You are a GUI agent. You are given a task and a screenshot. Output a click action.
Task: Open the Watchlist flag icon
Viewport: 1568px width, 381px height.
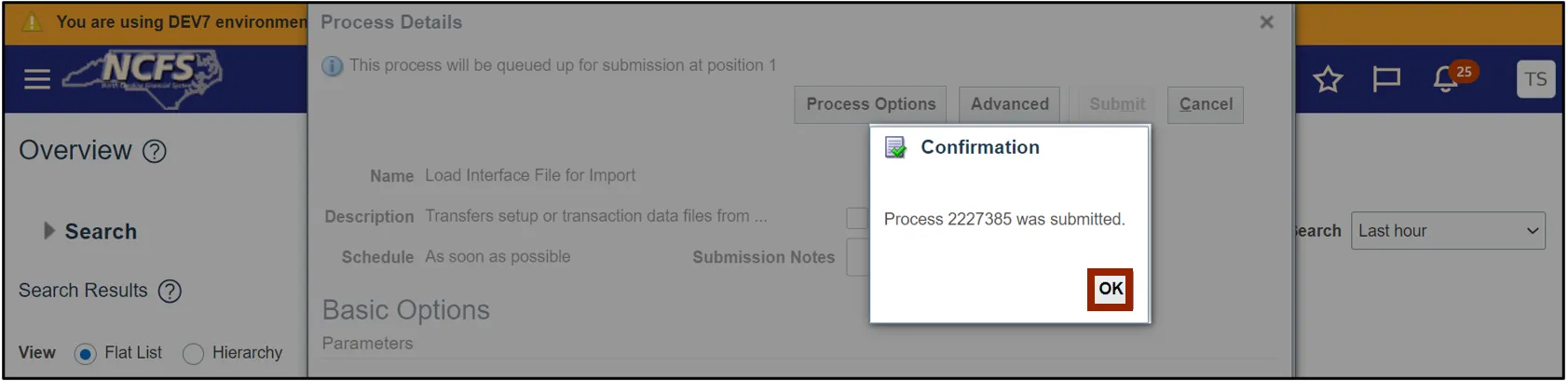tap(1386, 80)
